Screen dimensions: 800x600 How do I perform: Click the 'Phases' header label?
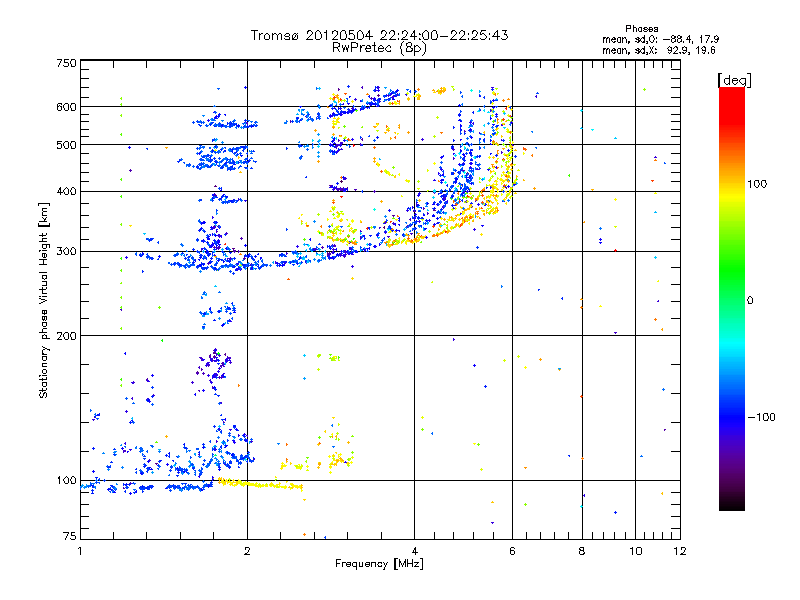pyautogui.click(x=641, y=29)
